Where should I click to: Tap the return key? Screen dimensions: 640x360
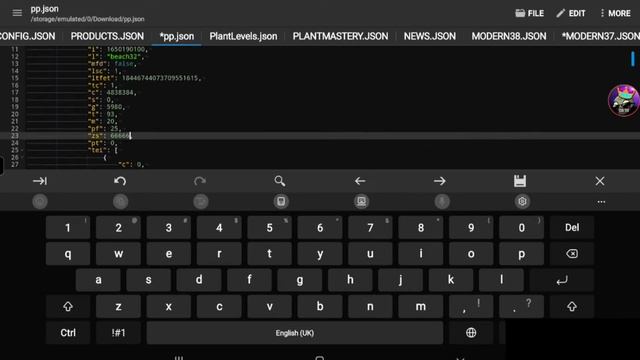(562, 280)
